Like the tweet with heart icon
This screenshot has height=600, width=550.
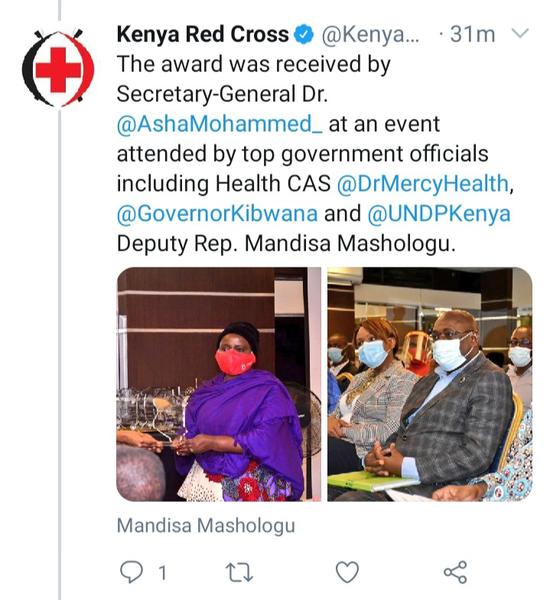point(347,572)
